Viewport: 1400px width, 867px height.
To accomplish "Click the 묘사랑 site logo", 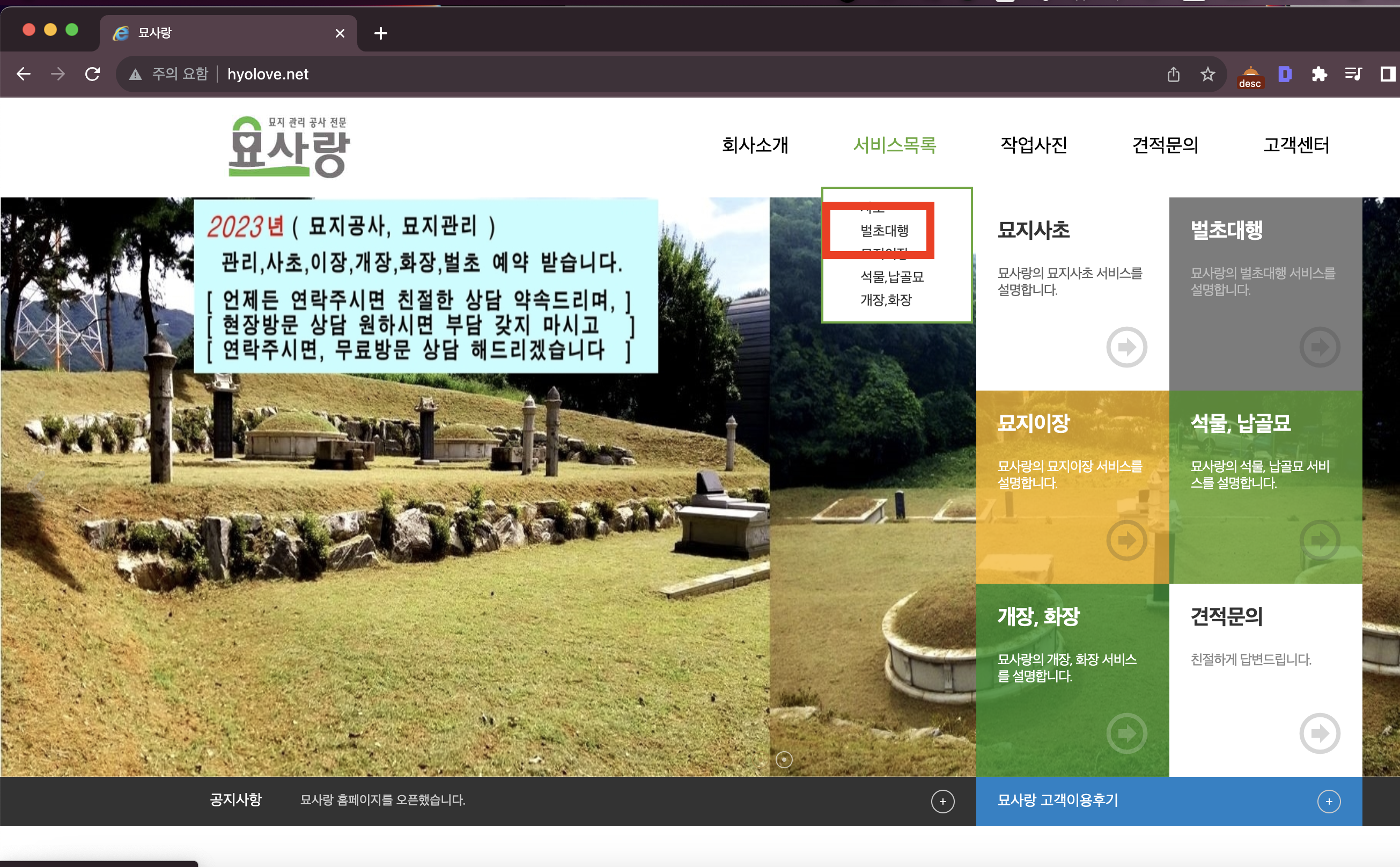I will point(289,148).
